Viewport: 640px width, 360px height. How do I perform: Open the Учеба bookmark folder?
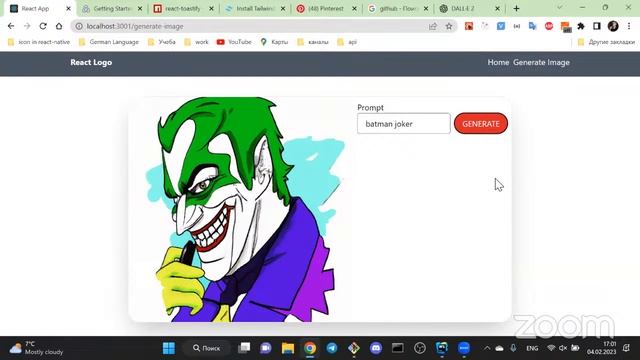[162, 42]
